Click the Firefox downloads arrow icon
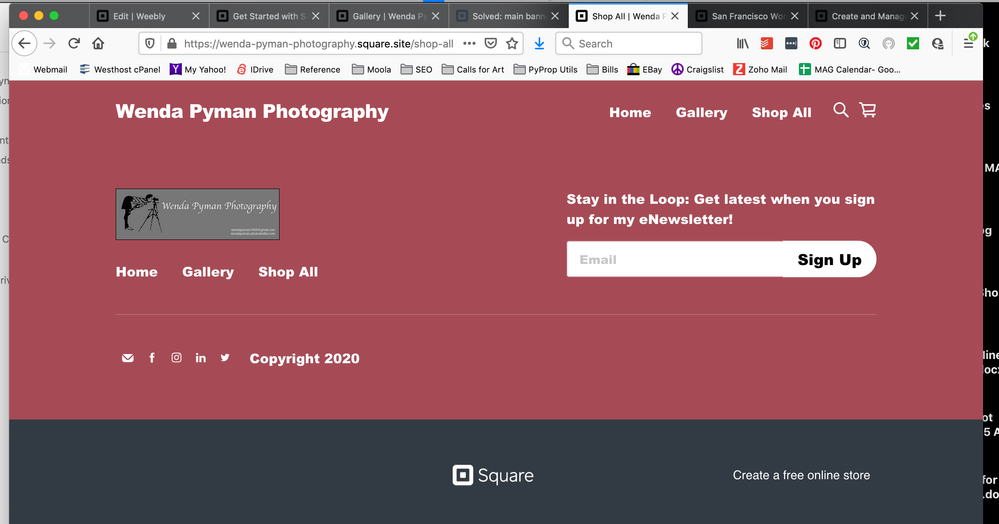This screenshot has width=999, height=524. pyautogui.click(x=539, y=44)
